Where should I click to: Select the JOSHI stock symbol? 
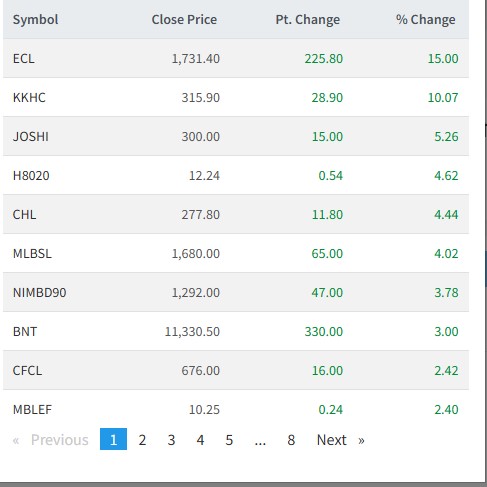point(31,137)
